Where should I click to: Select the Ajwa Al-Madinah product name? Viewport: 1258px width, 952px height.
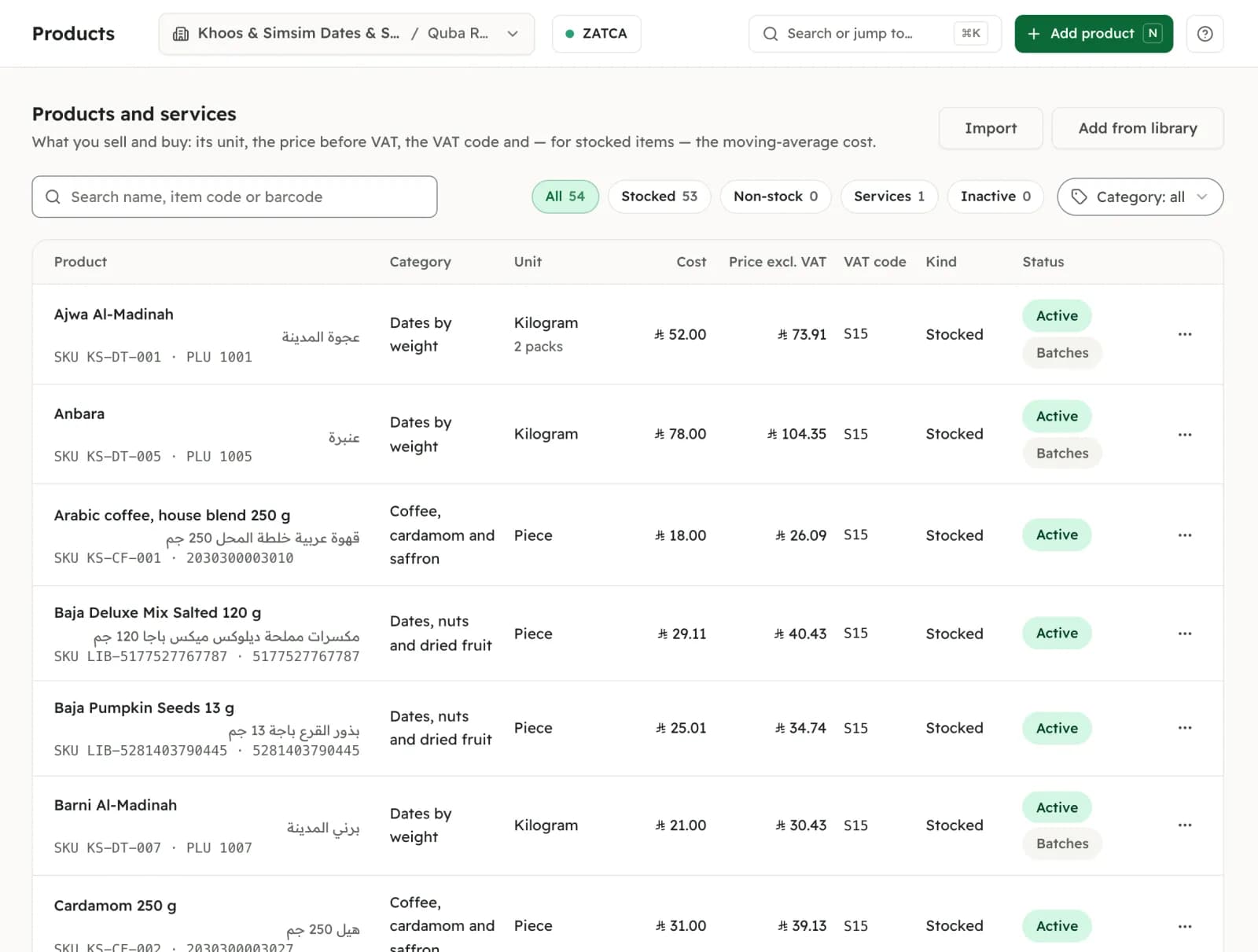[113, 314]
